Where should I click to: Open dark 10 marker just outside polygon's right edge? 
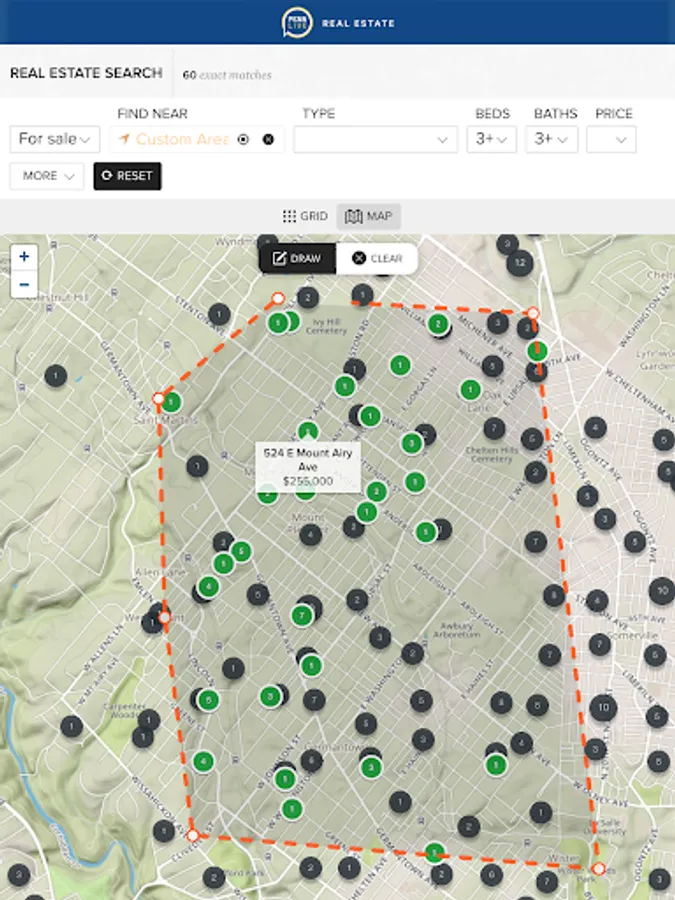pyautogui.click(x=603, y=707)
